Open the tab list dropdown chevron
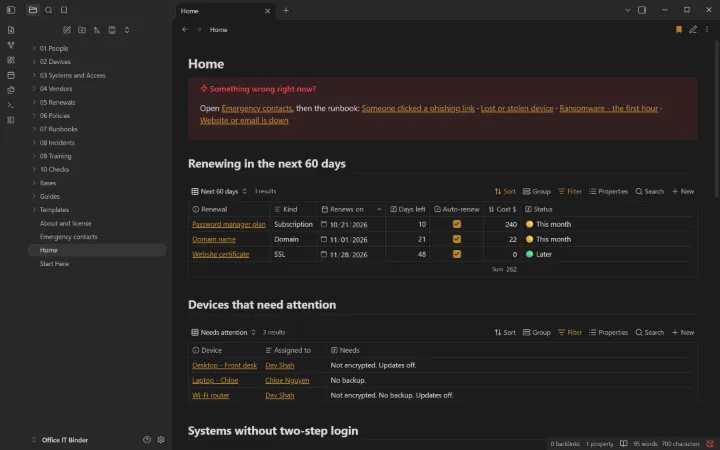The width and height of the screenshot is (720, 450). 627,10
